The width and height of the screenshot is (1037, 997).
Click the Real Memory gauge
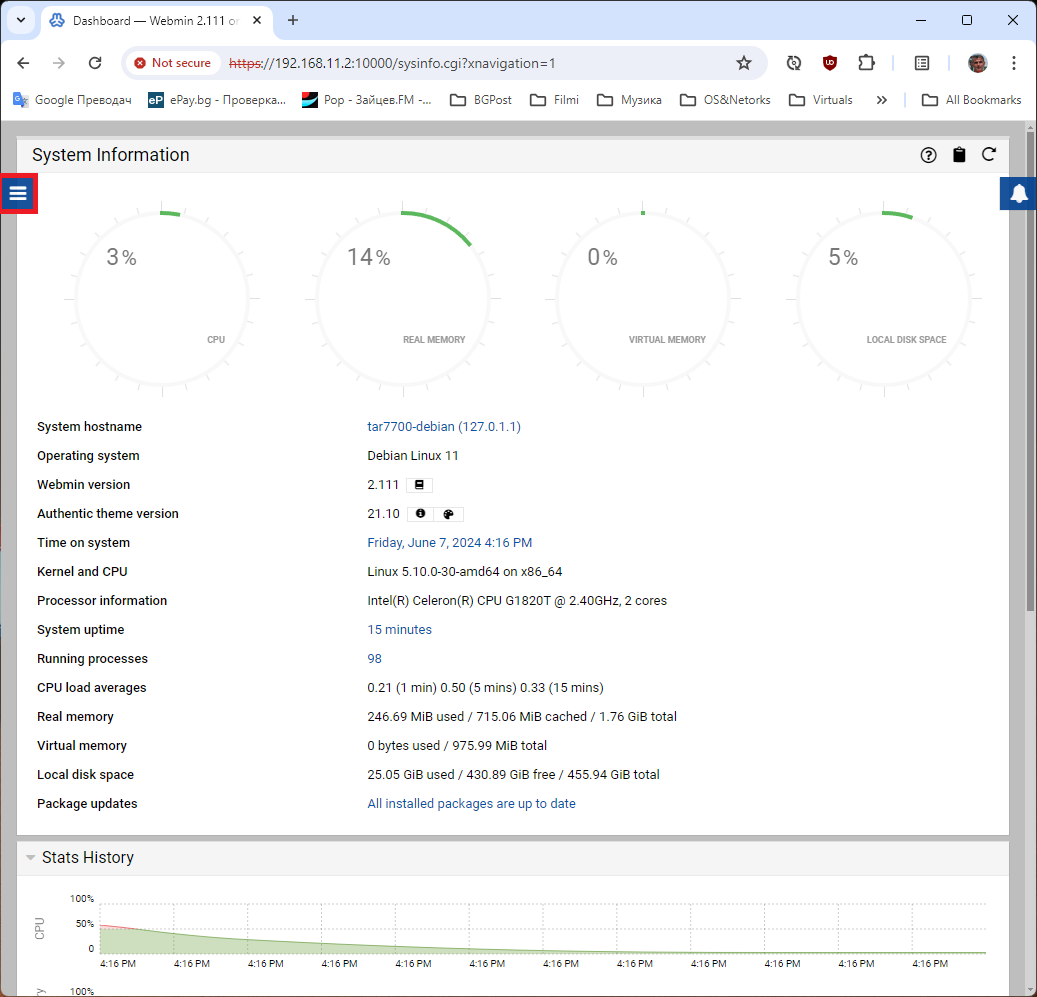pyautogui.click(x=403, y=299)
